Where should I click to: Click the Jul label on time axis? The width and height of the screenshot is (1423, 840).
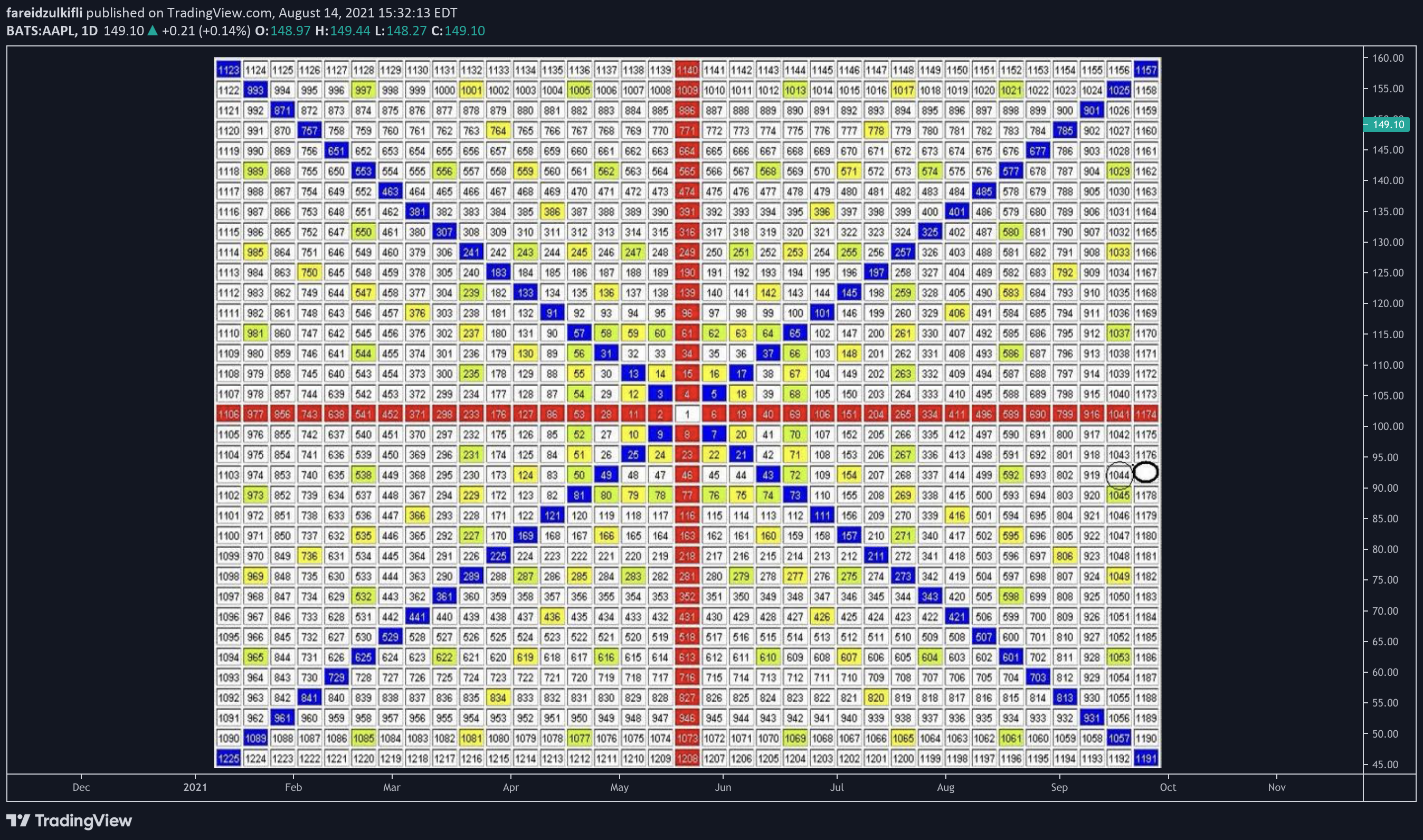(x=837, y=787)
